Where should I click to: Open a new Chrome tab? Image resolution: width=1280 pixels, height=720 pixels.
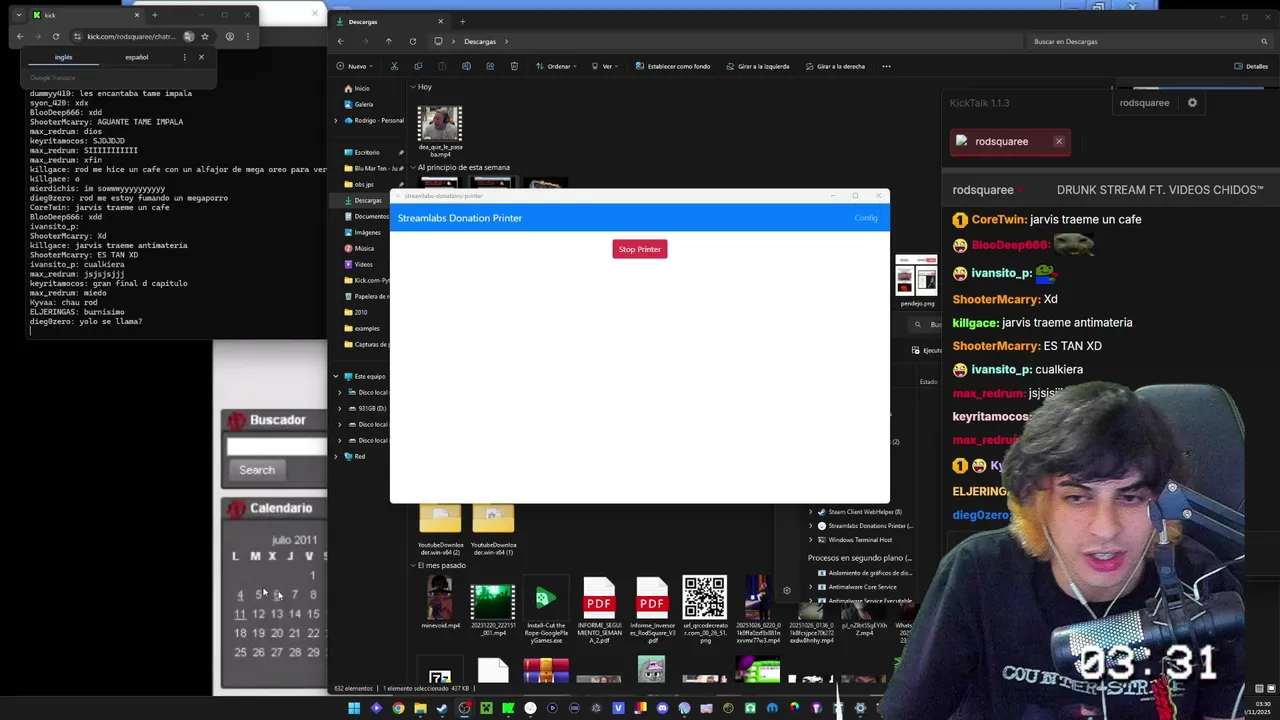(154, 15)
